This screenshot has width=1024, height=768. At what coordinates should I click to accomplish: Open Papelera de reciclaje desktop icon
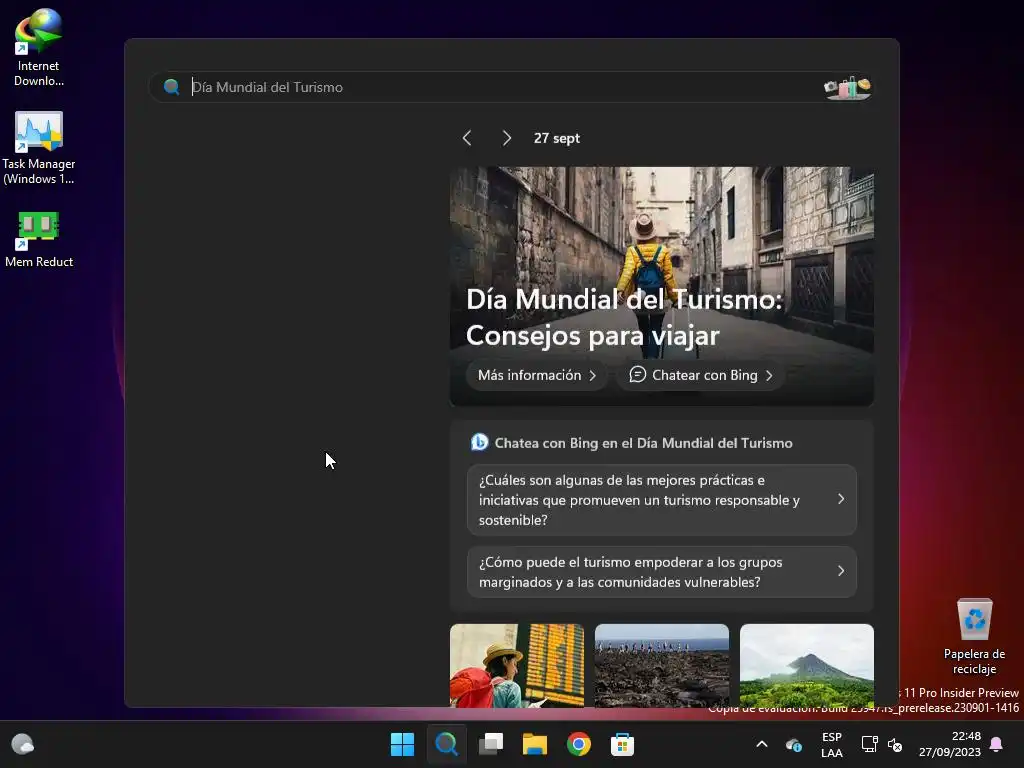(974, 637)
